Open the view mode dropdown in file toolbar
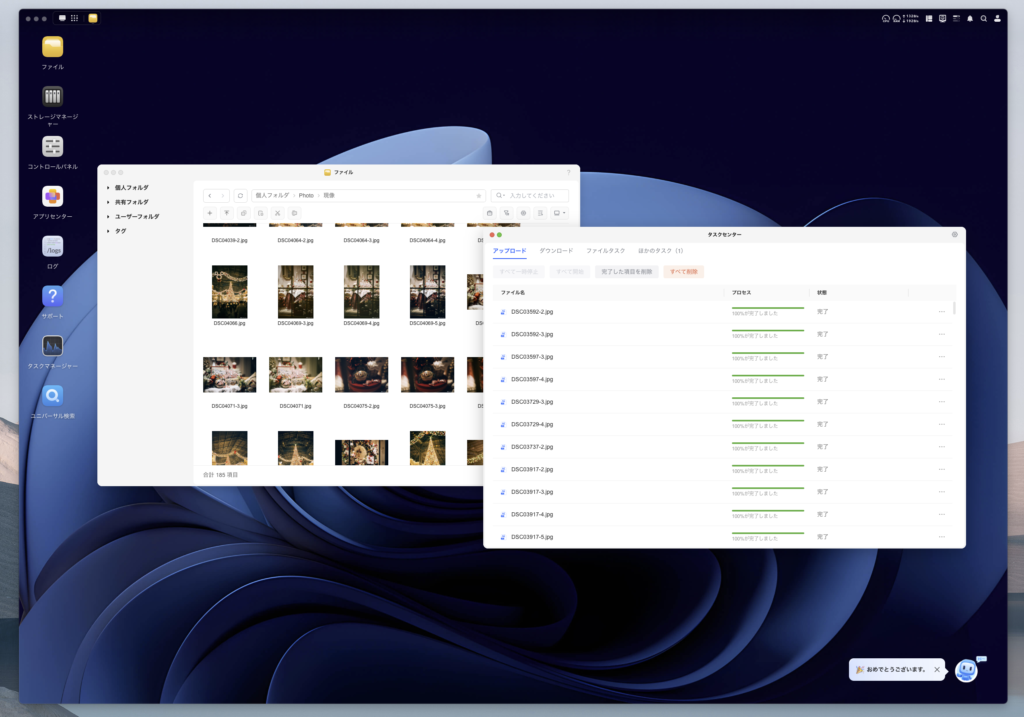 click(560, 213)
